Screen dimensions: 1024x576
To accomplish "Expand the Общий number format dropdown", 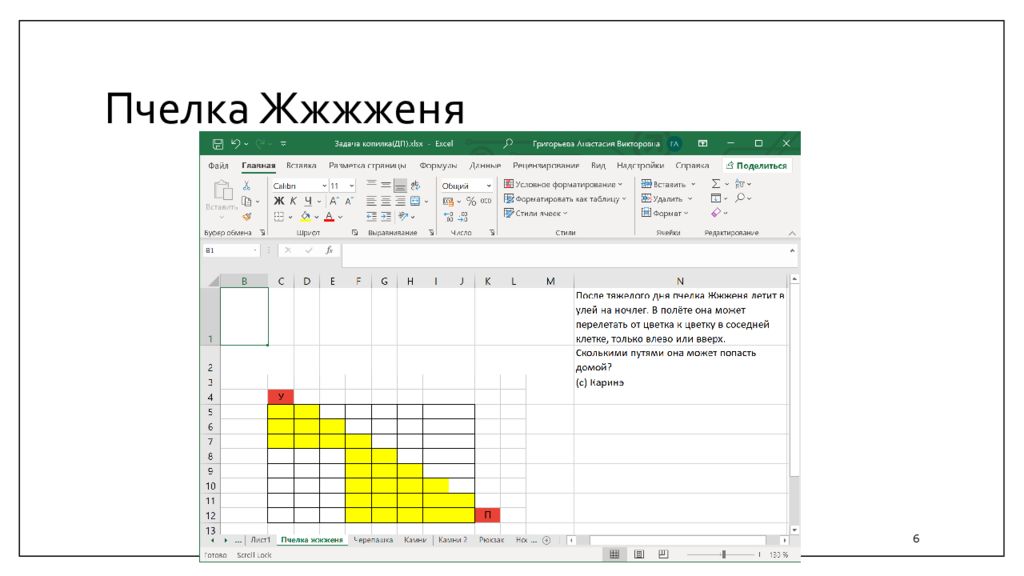I will point(489,186).
